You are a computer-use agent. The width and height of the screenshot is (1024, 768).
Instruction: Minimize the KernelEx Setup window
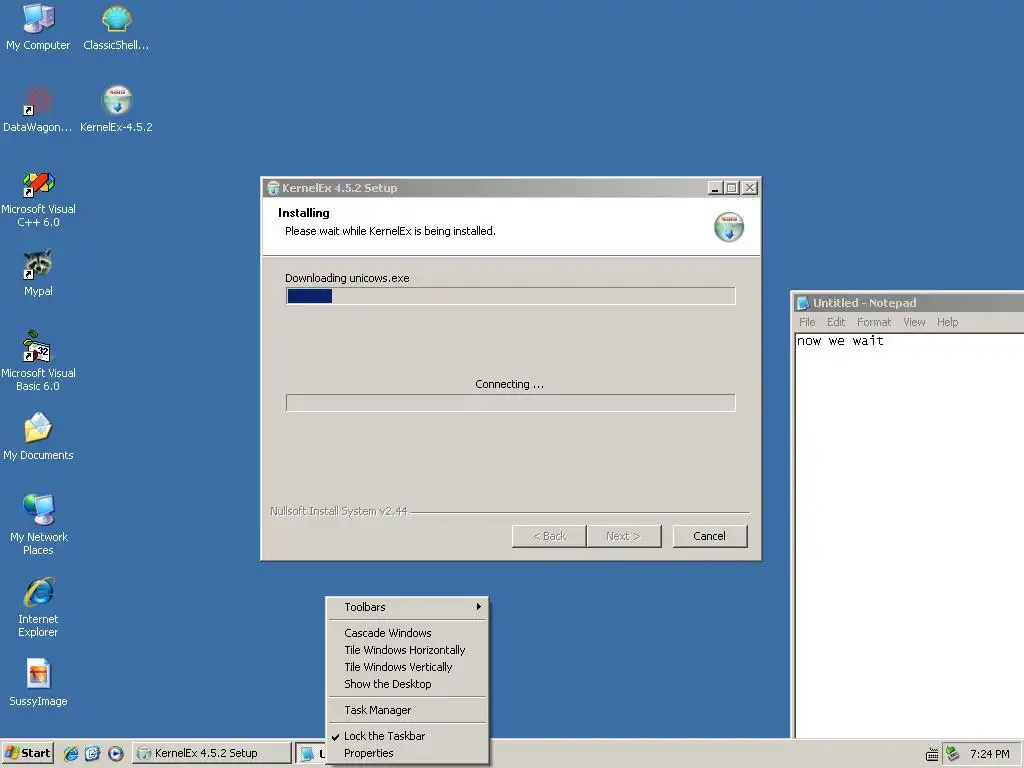point(715,188)
